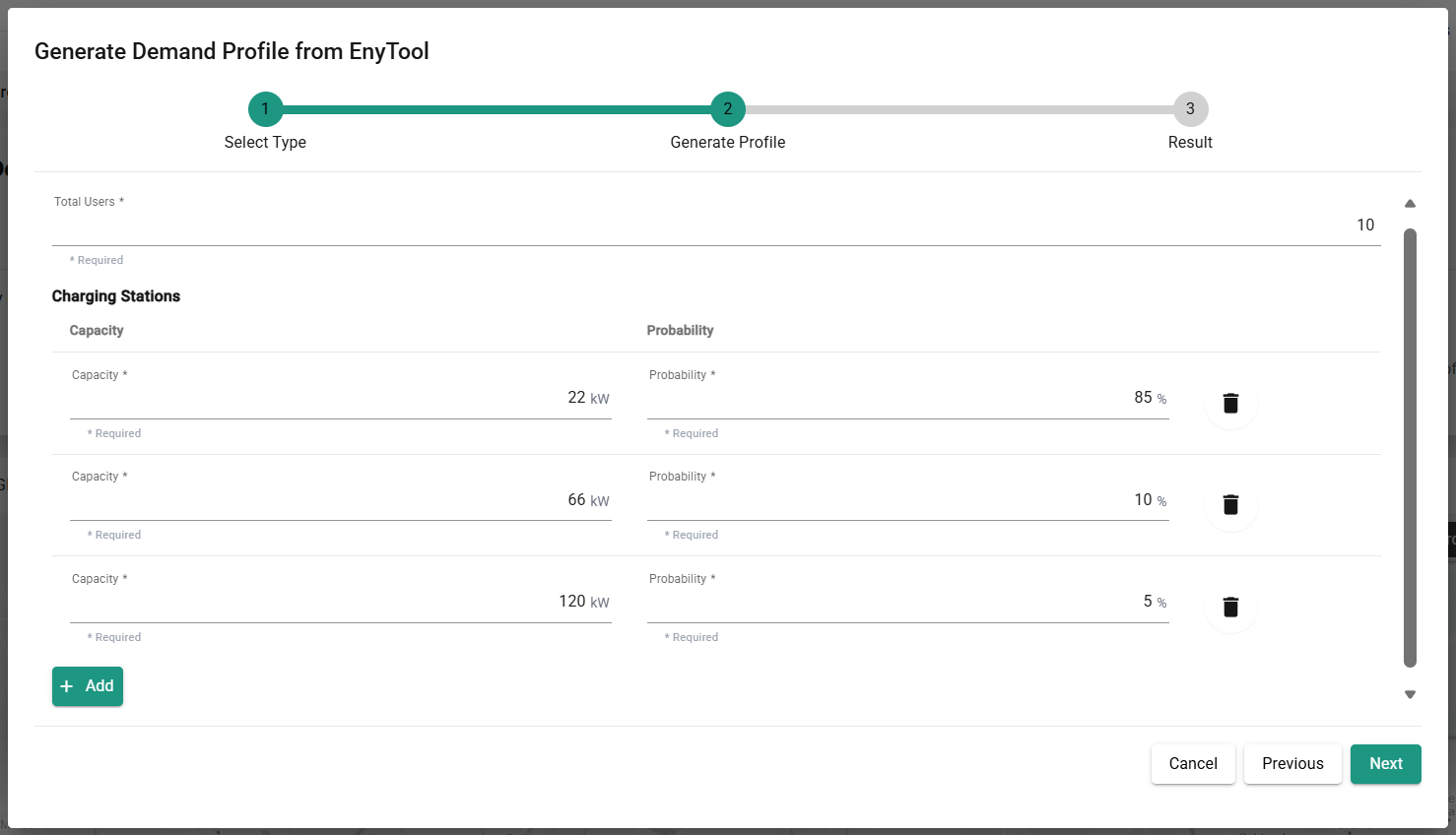Go back with the Previous button
This screenshot has height=835, width=1456.
[1292, 764]
